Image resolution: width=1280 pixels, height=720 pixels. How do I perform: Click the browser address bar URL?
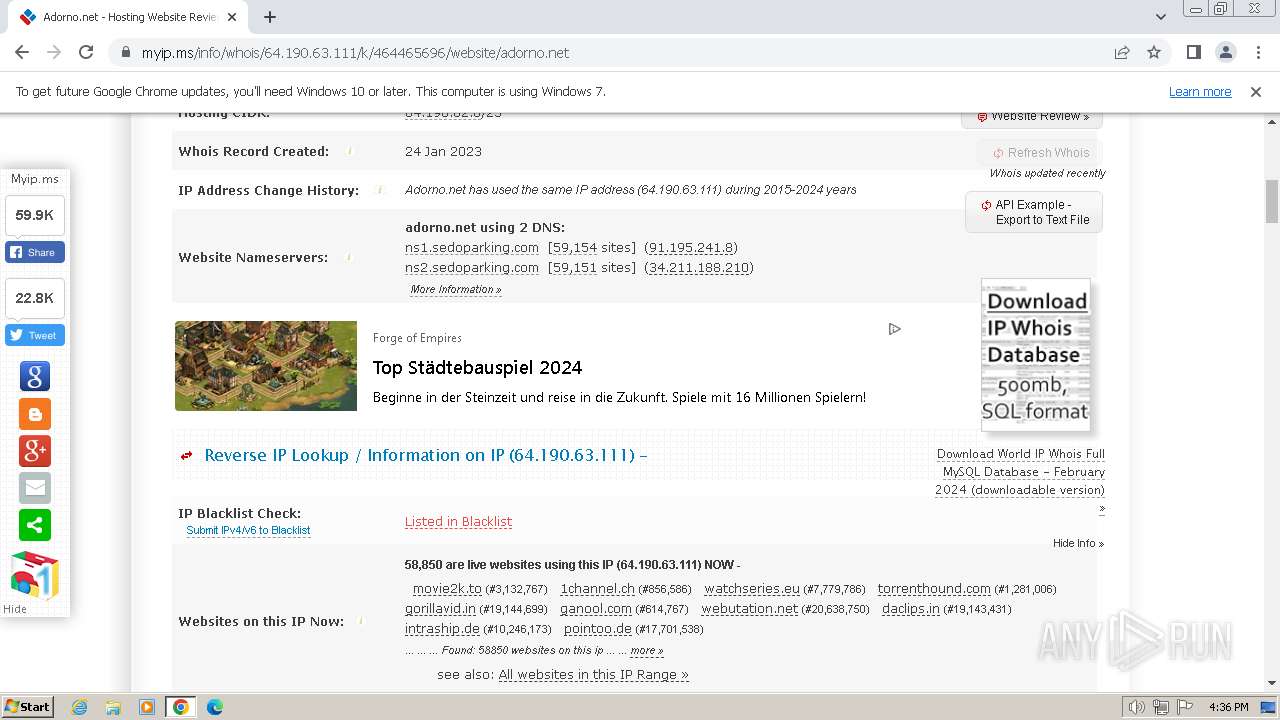[355, 53]
